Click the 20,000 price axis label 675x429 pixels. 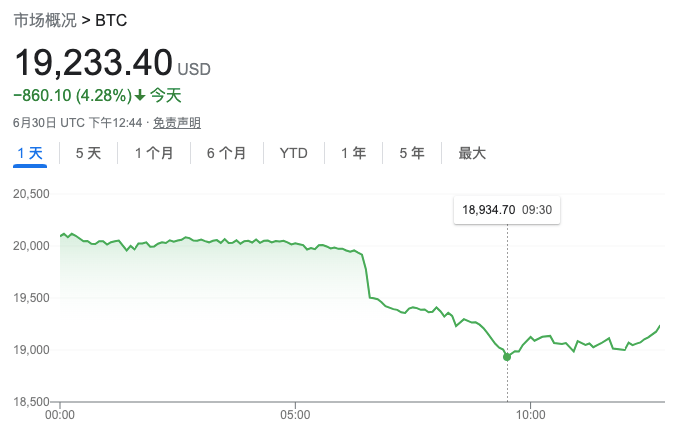pyautogui.click(x=32, y=246)
